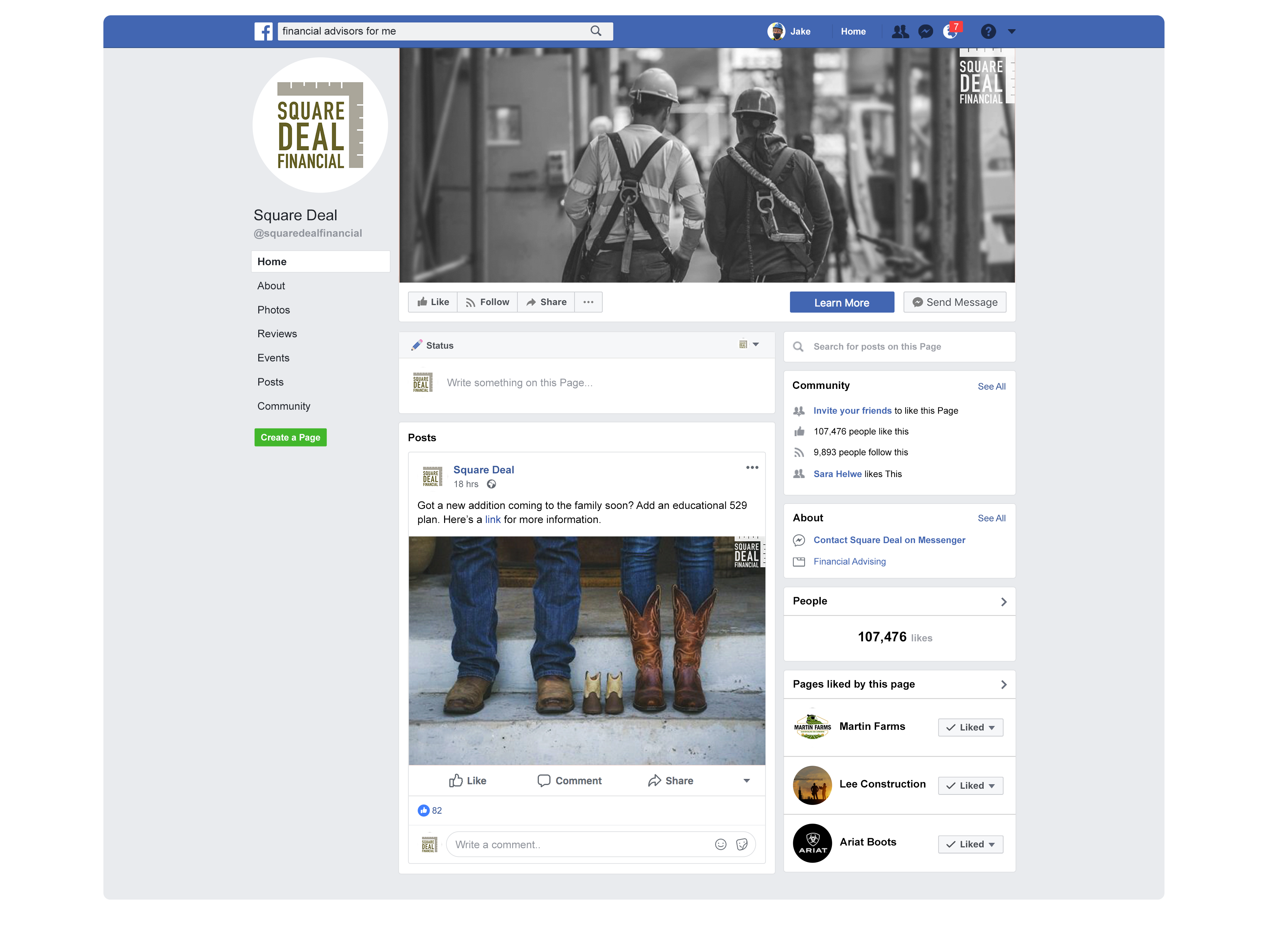Click the 18 hrs post timestamp

[x=466, y=484]
